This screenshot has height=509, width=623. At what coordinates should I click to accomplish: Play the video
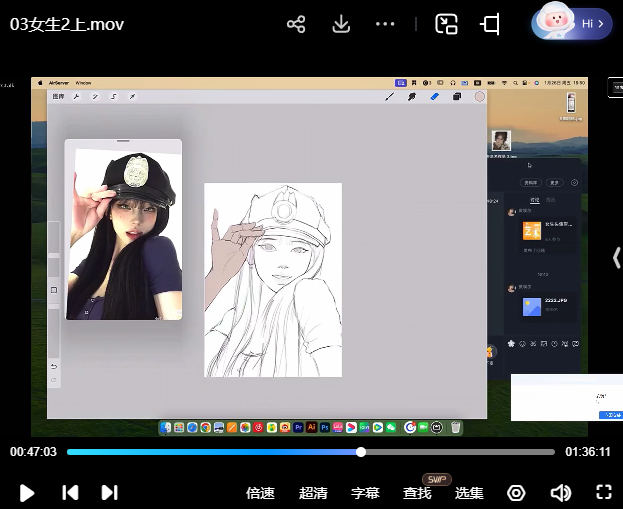pyautogui.click(x=27, y=492)
